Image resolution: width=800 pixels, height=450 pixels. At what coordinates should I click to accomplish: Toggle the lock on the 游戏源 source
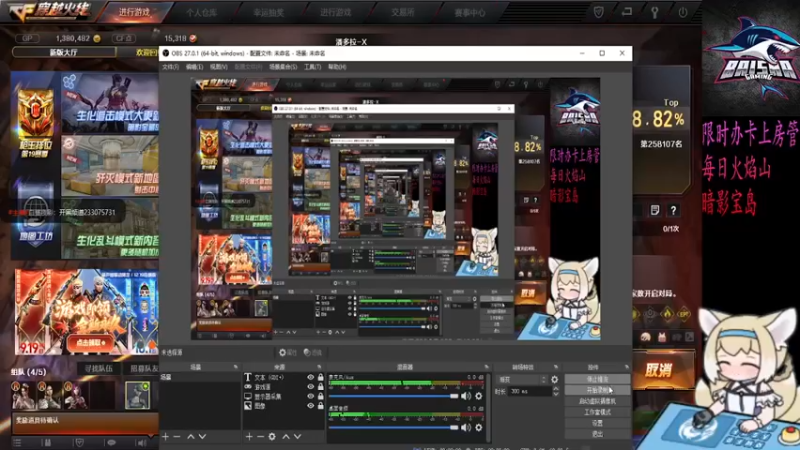click(320, 387)
